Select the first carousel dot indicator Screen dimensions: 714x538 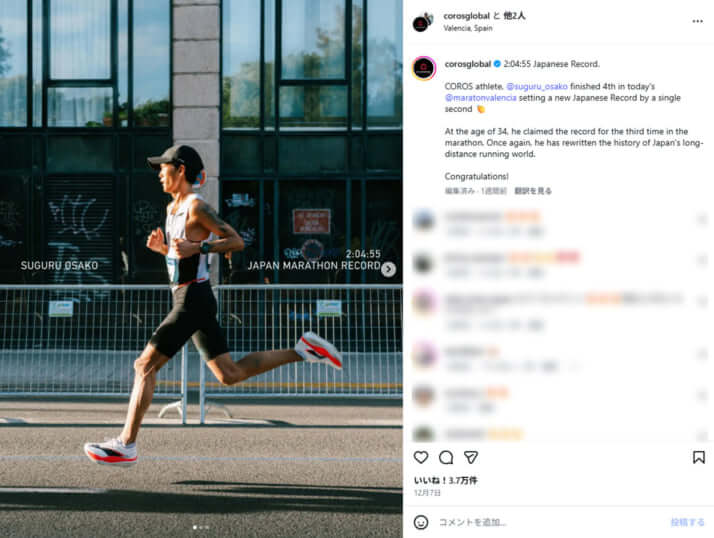195,527
